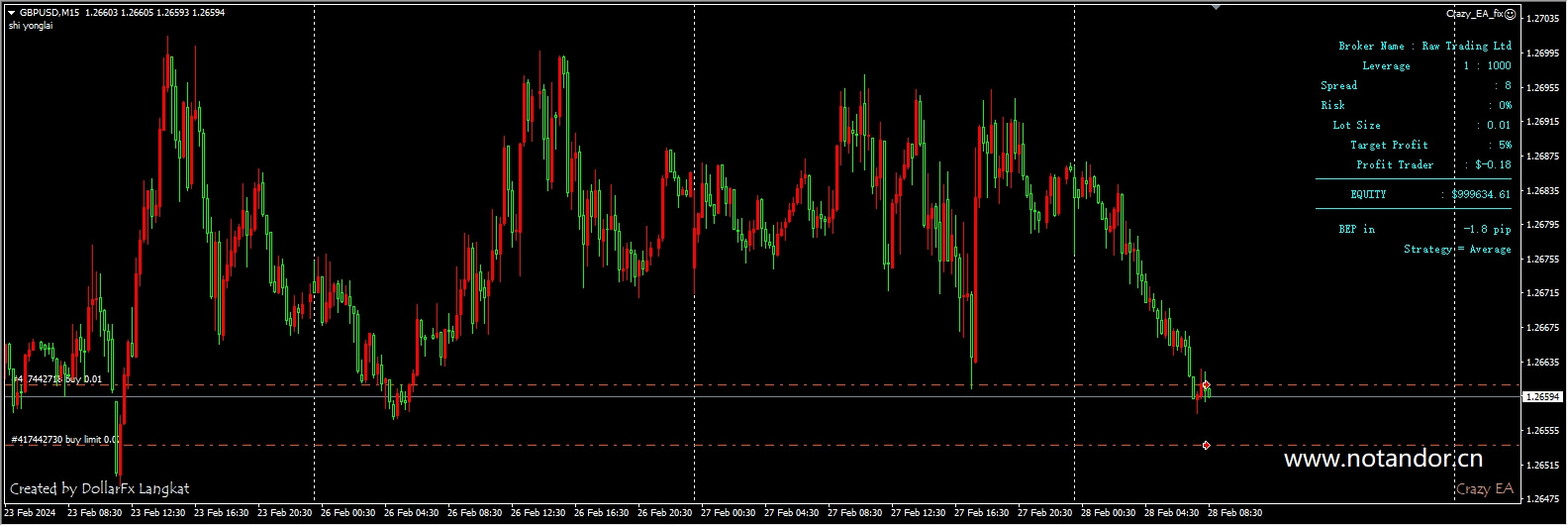This screenshot has height=526, width=1568.
Task: Click the current price tag 1.26594
Action: [1541, 396]
